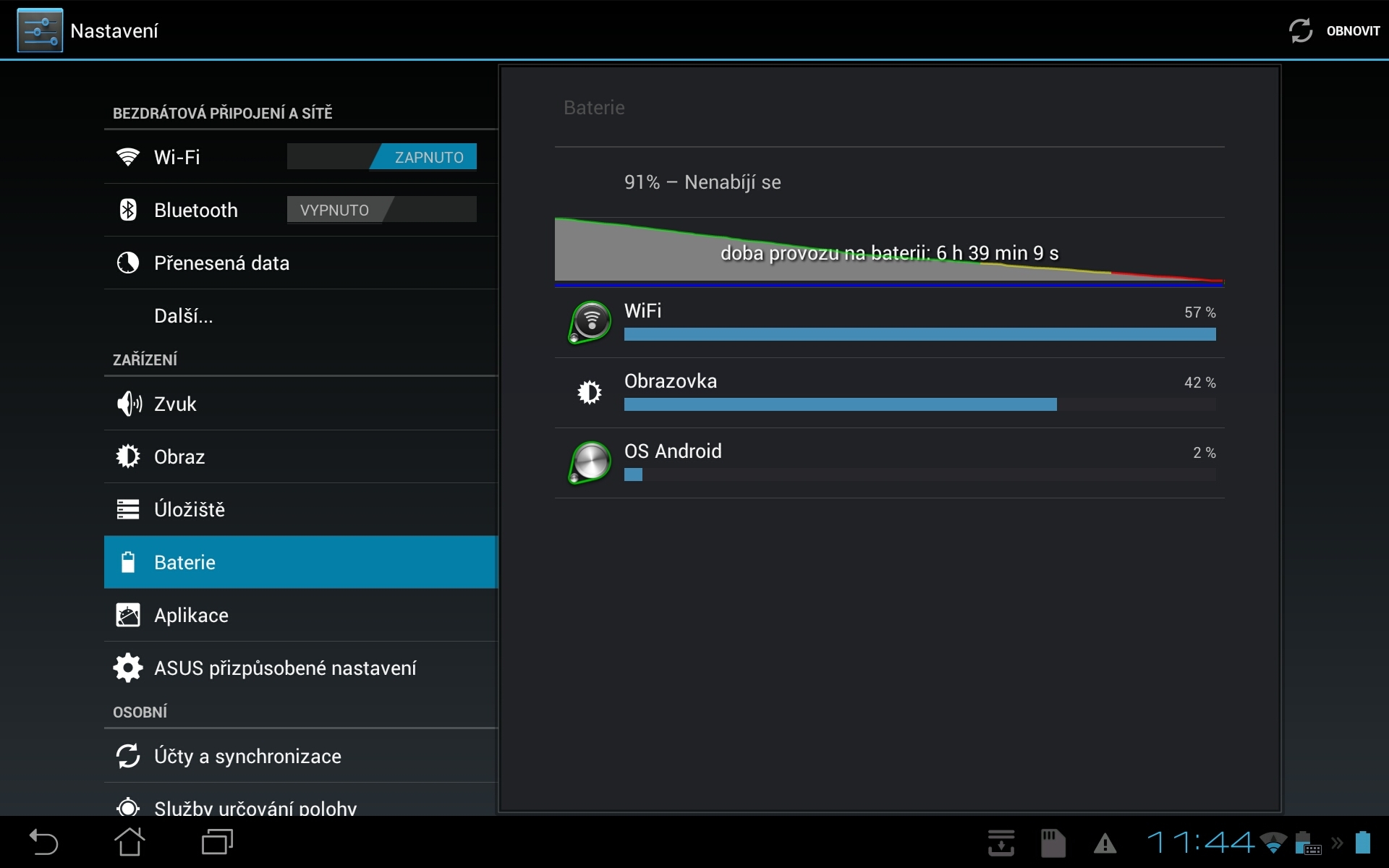Screen dimensions: 1389x868
Task: Select the Baterie menu item
Action: [x=184, y=562]
